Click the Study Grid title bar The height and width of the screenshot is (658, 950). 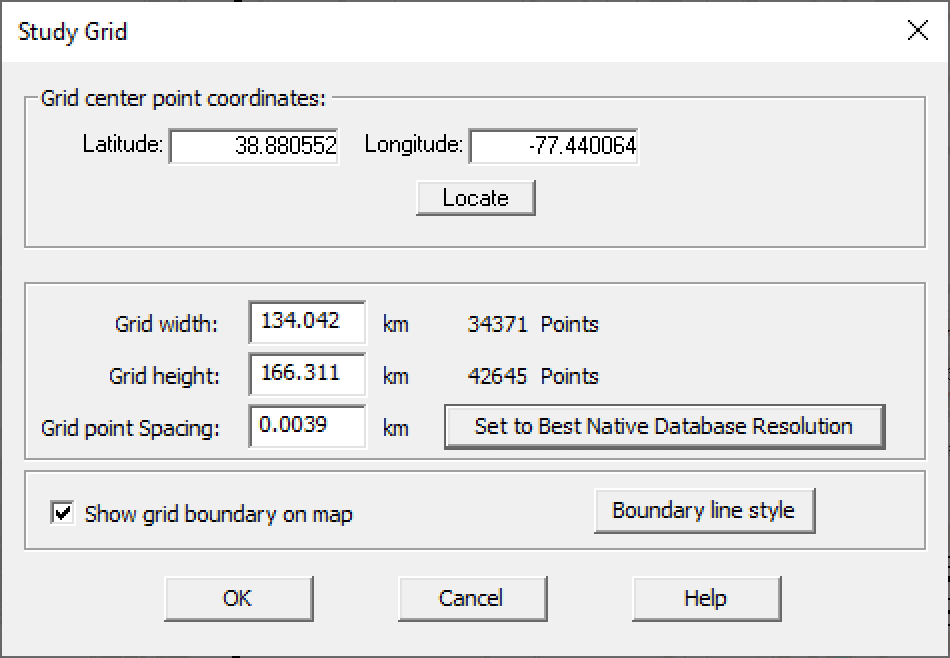pyautogui.click(x=400, y=31)
